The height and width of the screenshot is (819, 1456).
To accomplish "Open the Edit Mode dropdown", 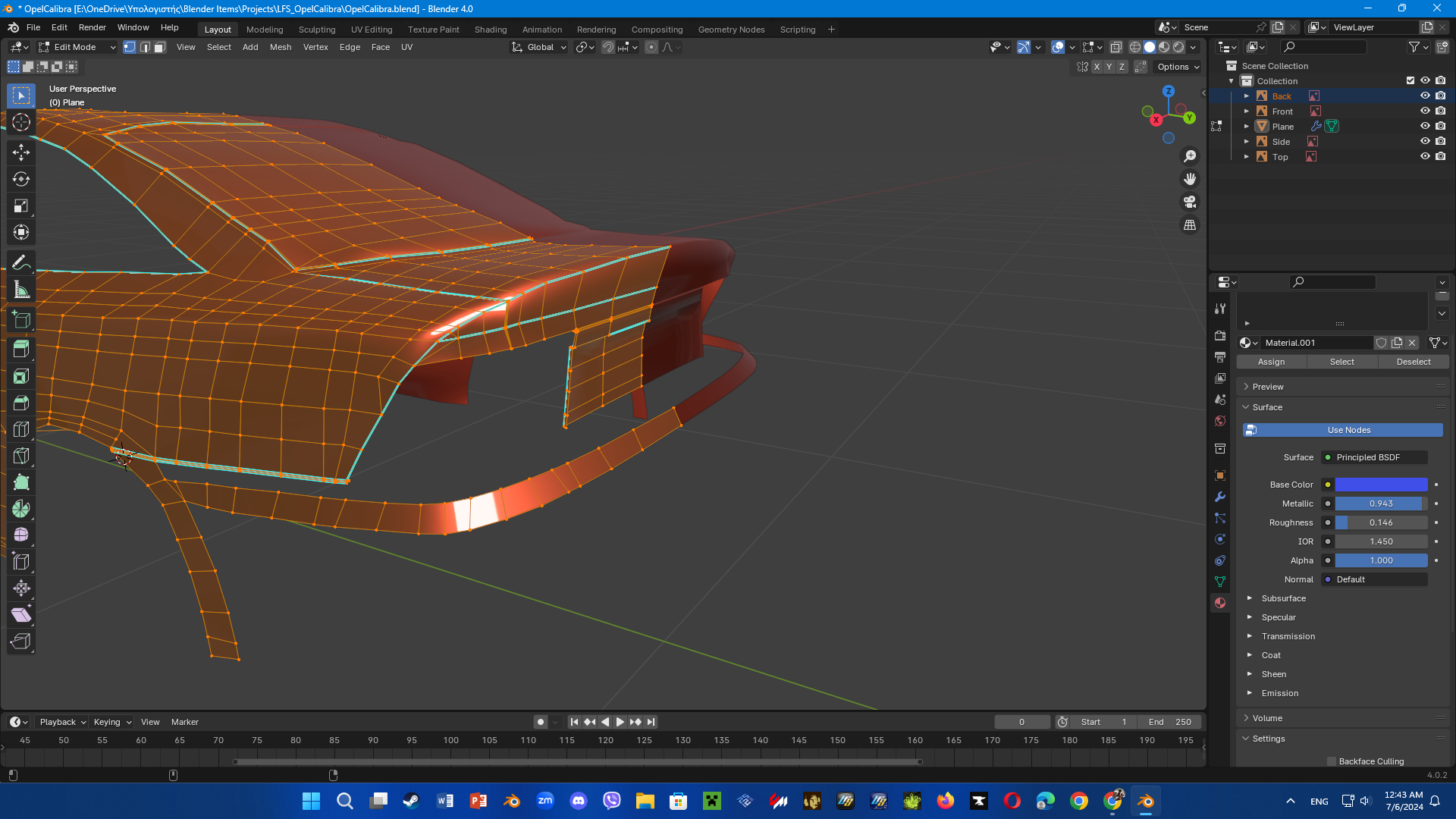I will [77, 47].
